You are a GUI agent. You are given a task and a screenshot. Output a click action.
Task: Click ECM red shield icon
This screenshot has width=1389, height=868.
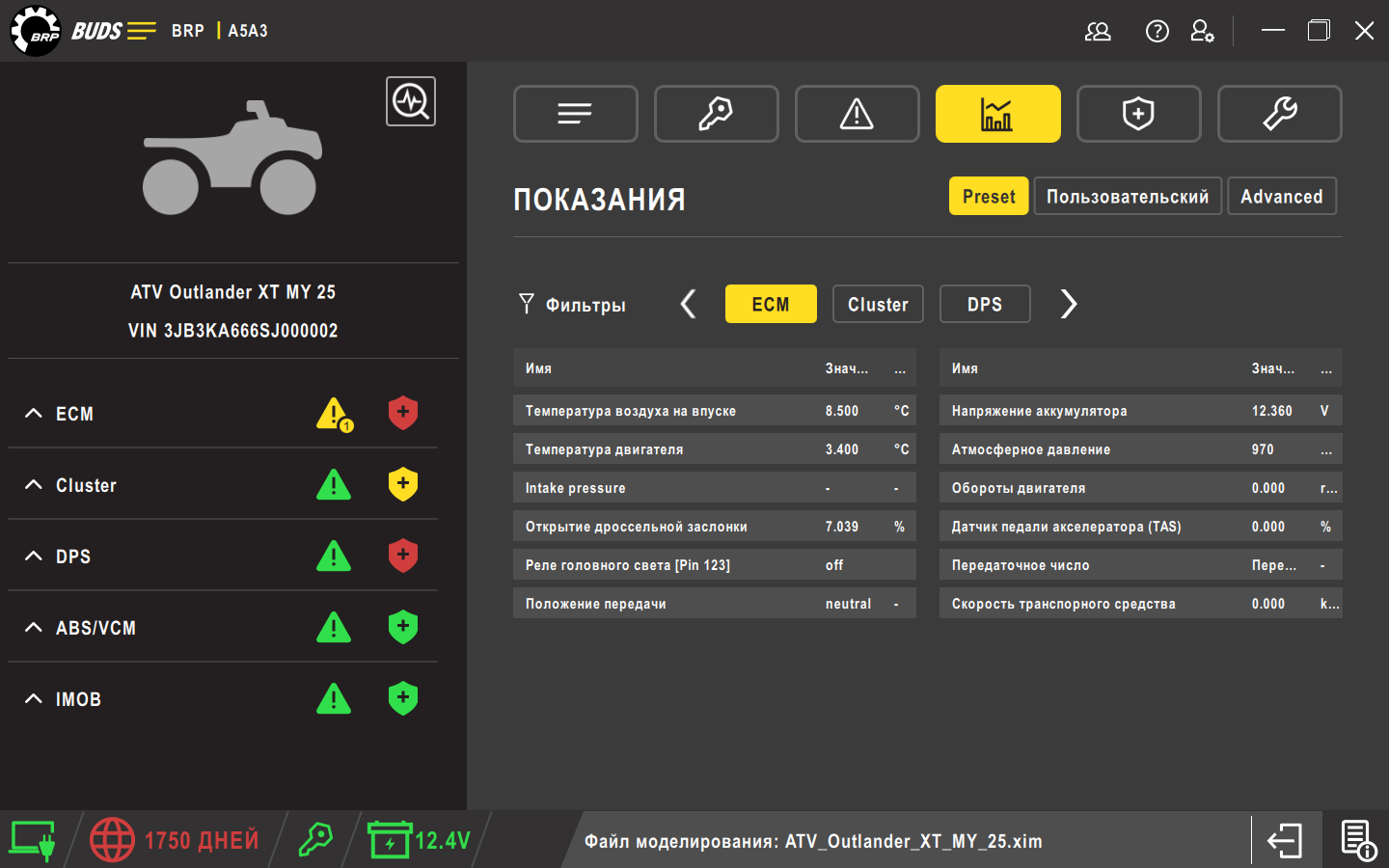click(403, 413)
